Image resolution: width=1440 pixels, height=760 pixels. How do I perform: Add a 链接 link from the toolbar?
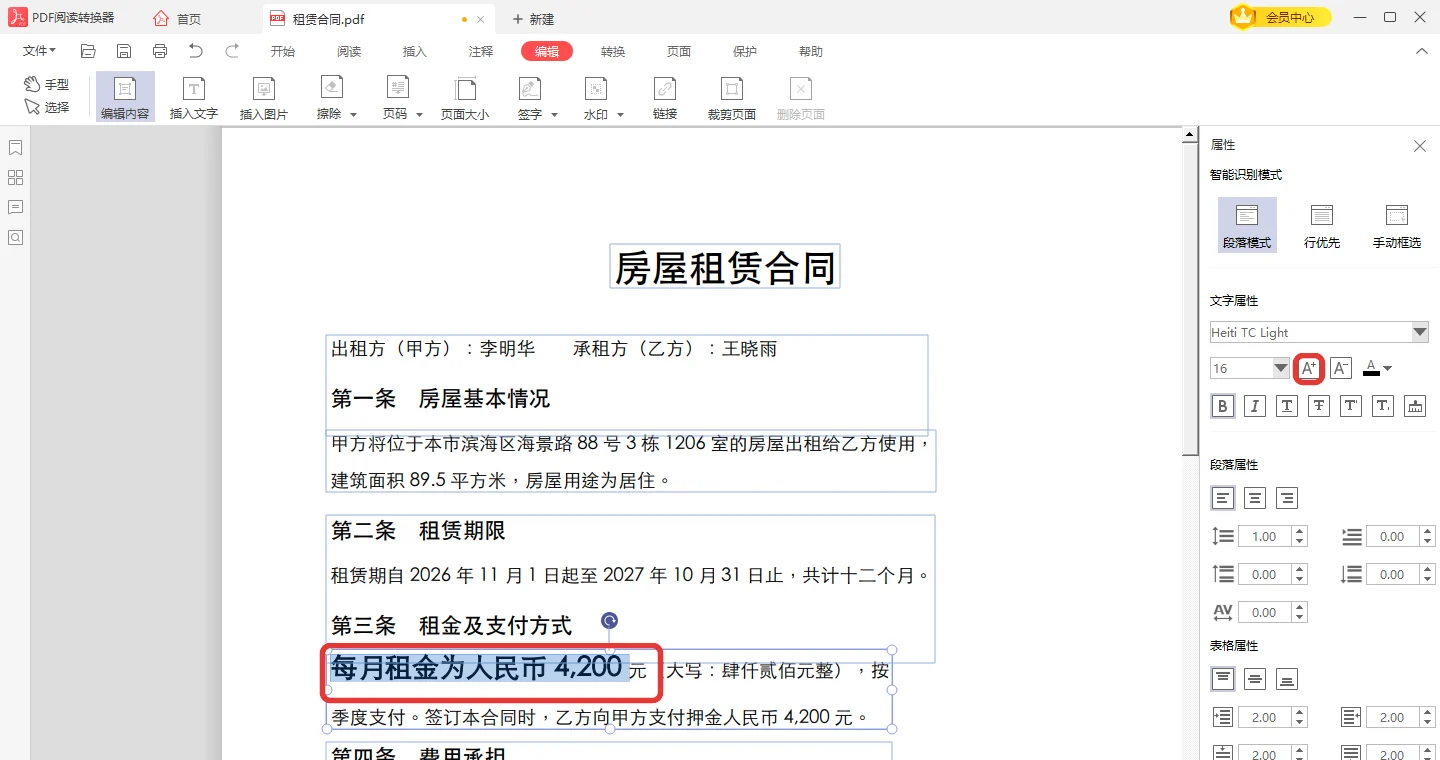(665, 97)
